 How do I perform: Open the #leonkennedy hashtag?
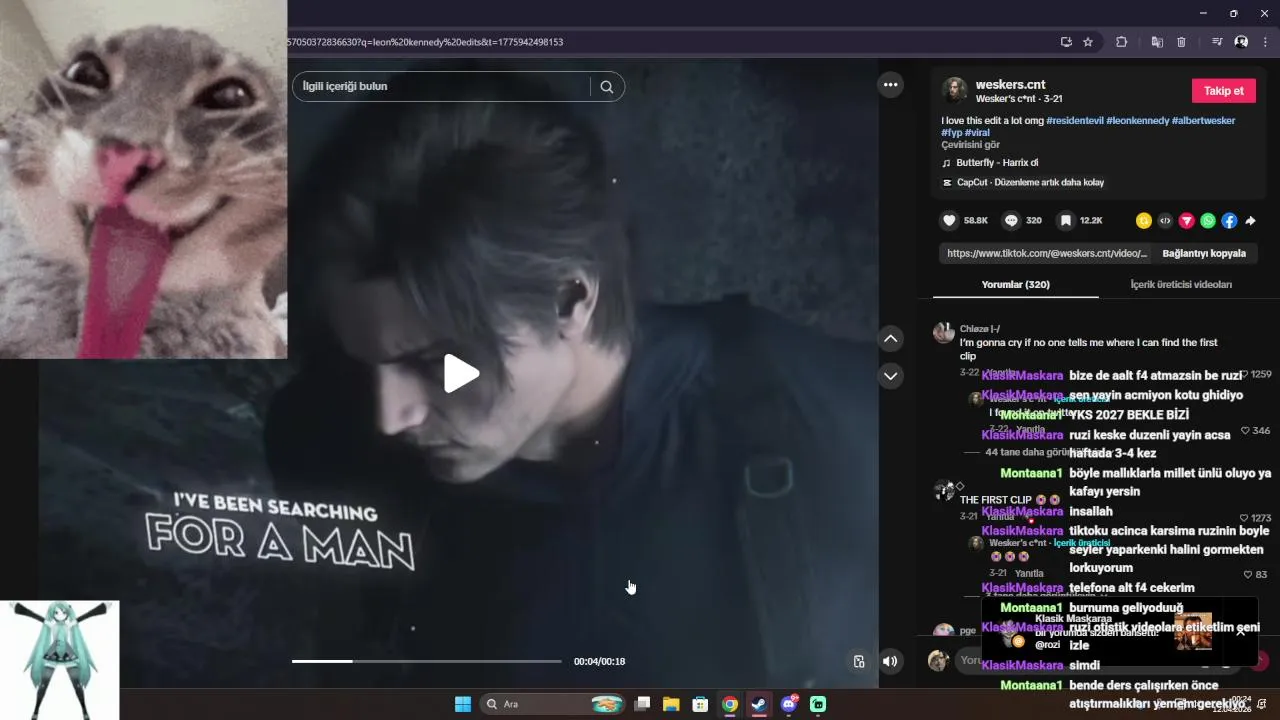coord(1137,120)
